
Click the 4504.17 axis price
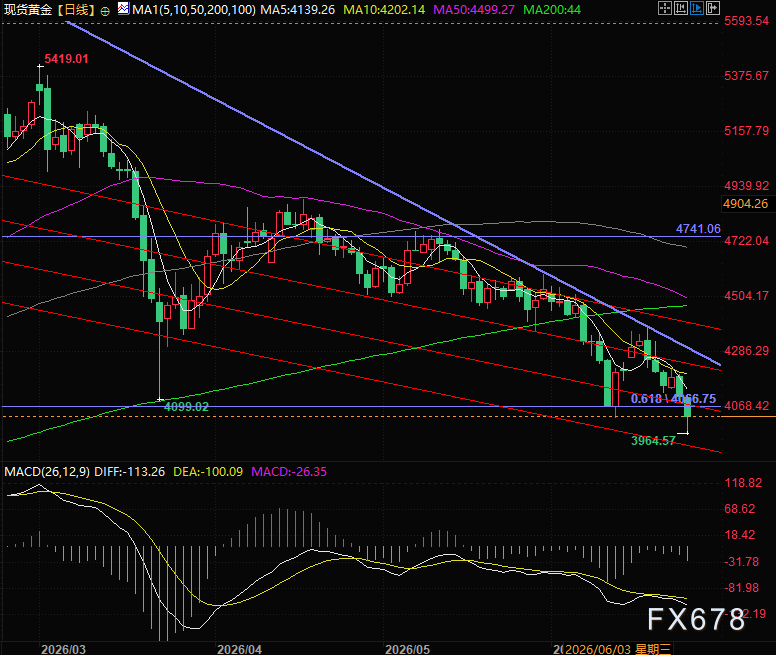coord(747,295)
